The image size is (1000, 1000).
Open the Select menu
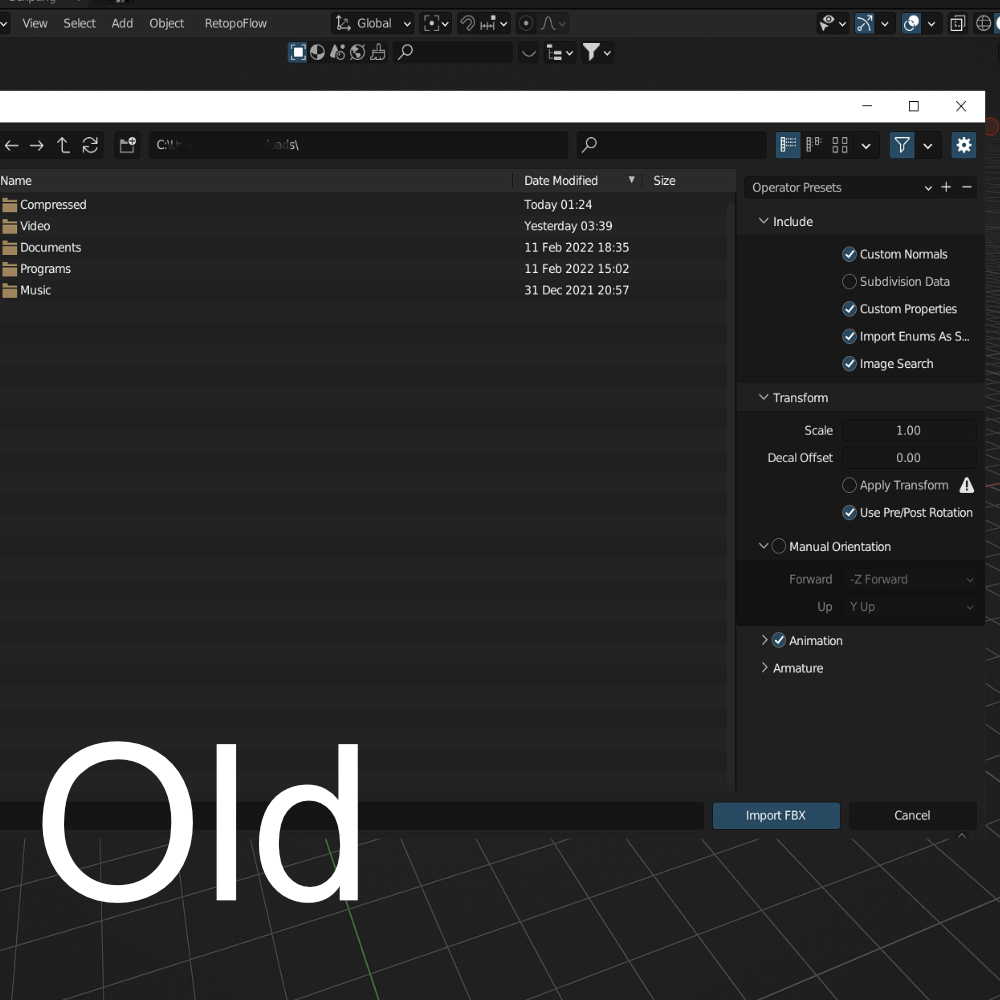[x=79, y=24]
